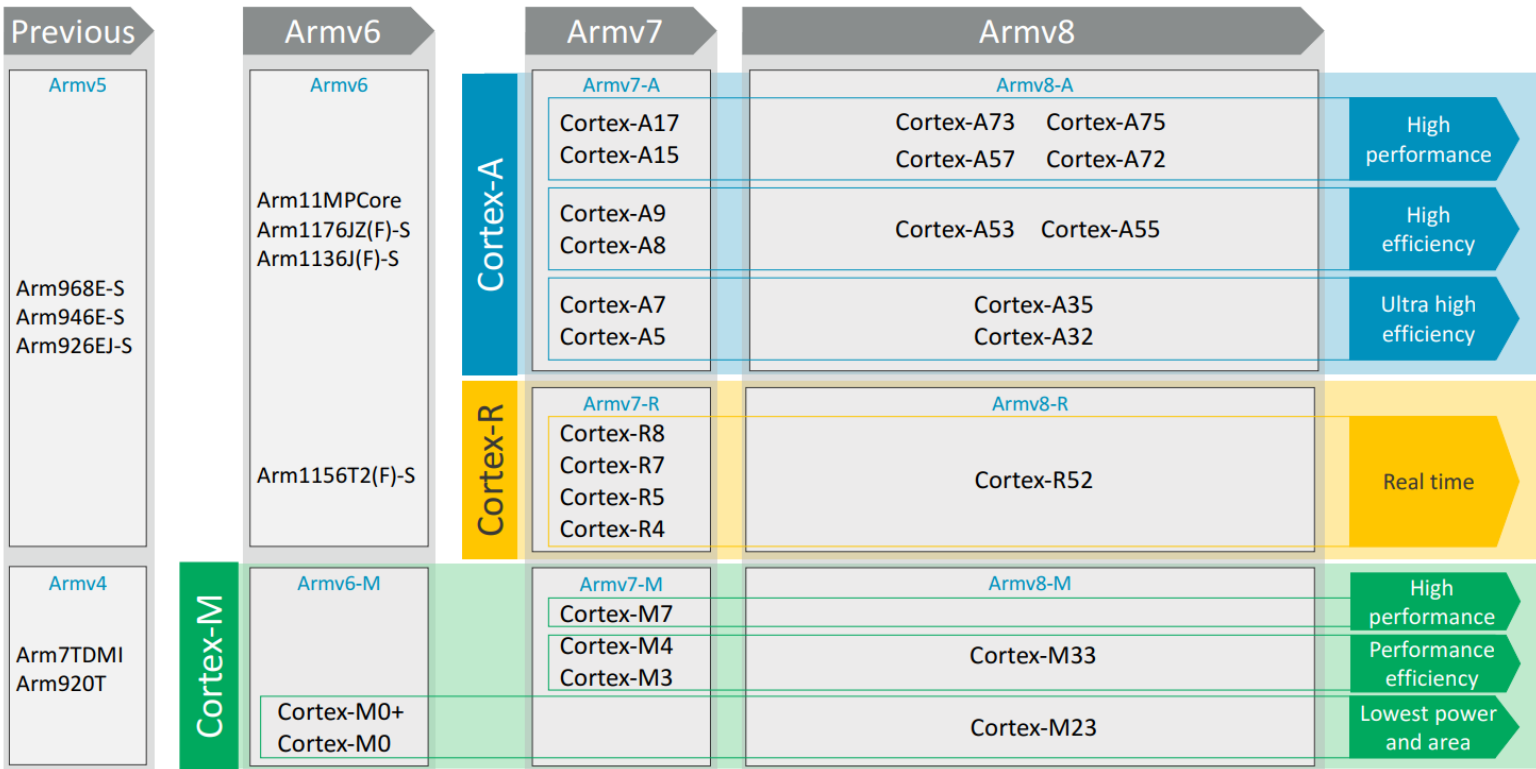
Task: Select the "Cortex-M0" entry without plus
Action: tap(334, 744)
